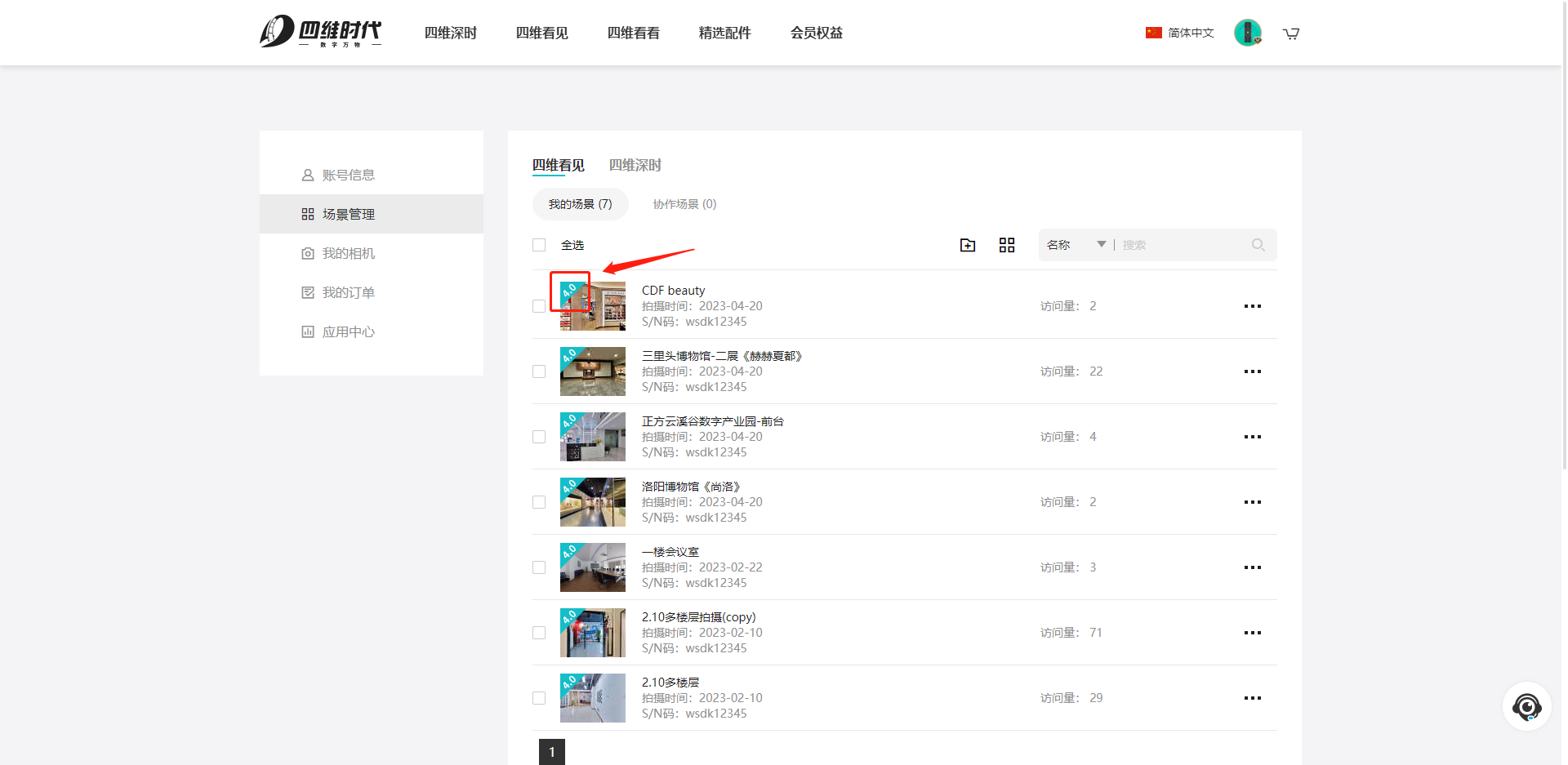Viewport: 1568px width, 765px height.
Task: Open thumbnail of 洛阳博物馆 scene
Action: (x=593, y=502)
